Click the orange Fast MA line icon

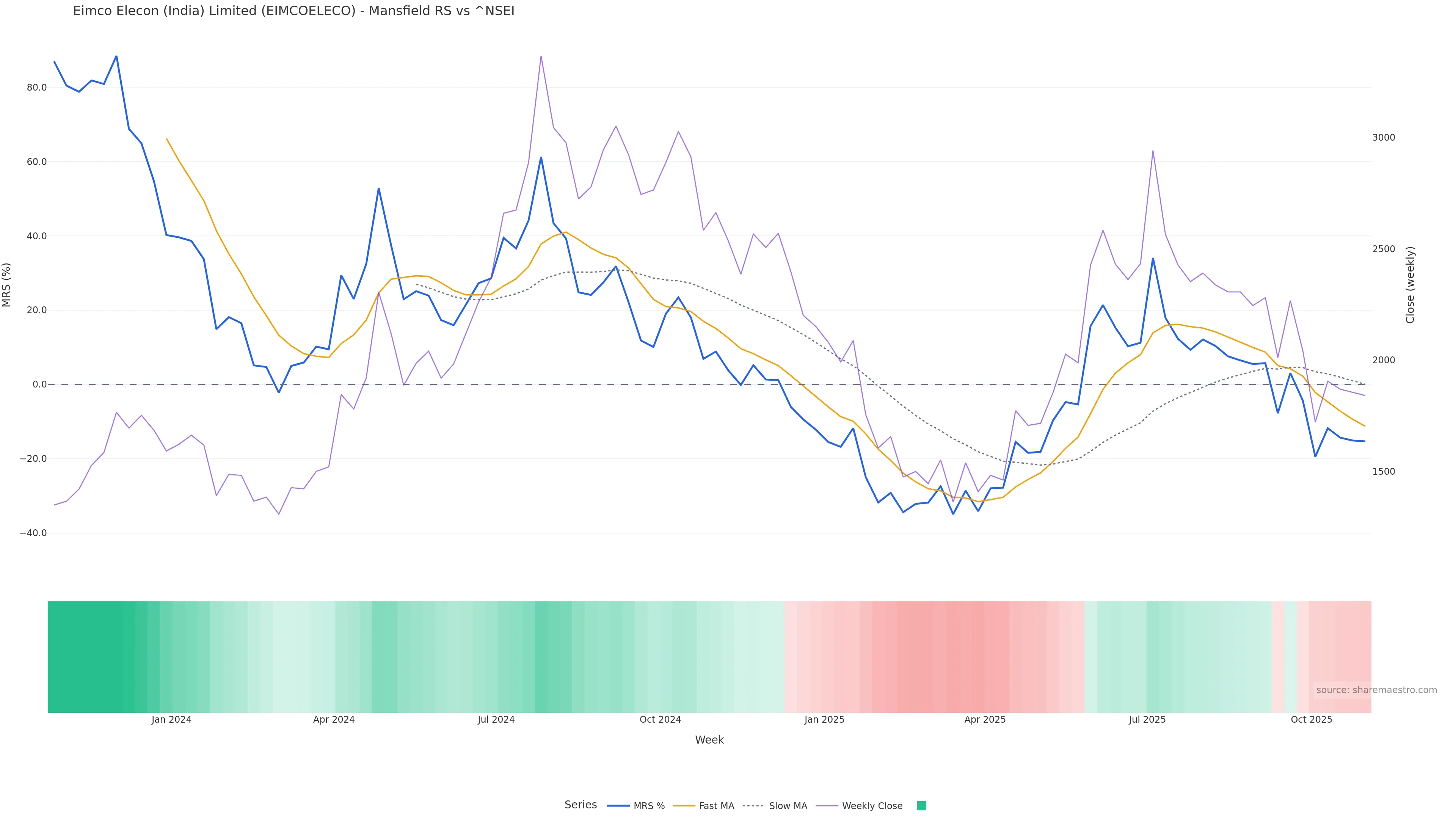(x=684, y=806)
